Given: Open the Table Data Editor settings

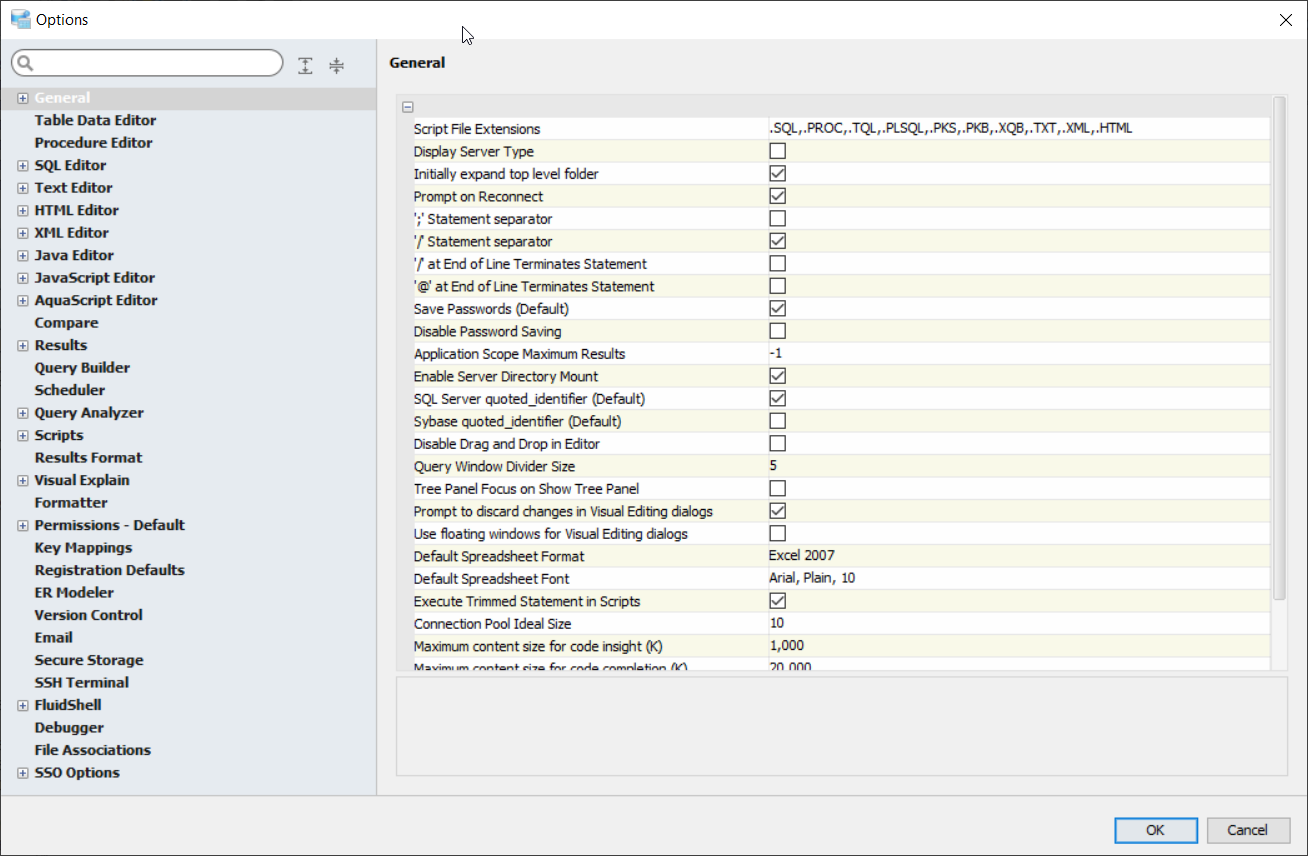Looking at the screenshot, I should pyautogui.click(x=95, y=120).
